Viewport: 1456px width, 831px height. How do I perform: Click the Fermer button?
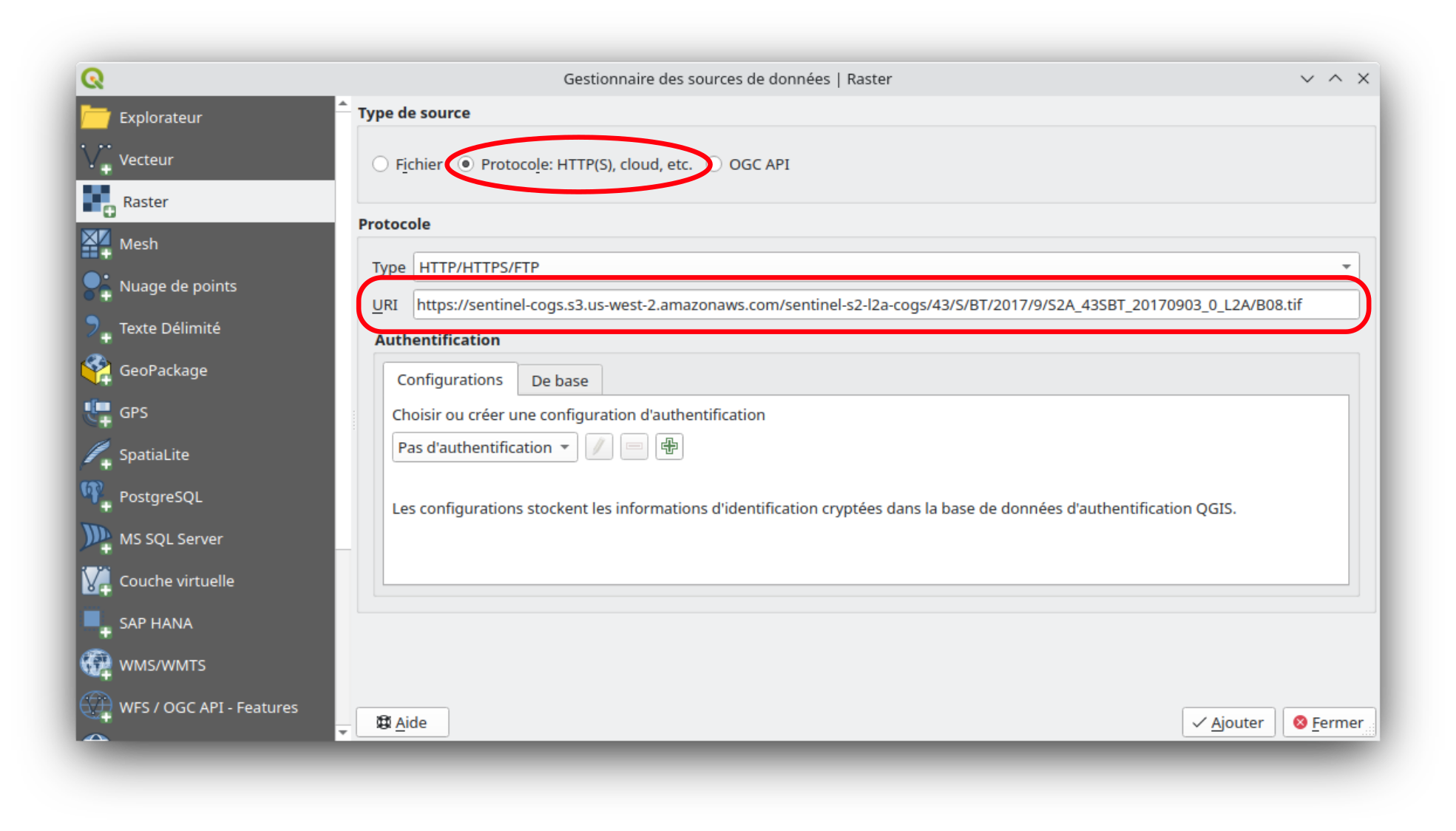(1329, 722)
